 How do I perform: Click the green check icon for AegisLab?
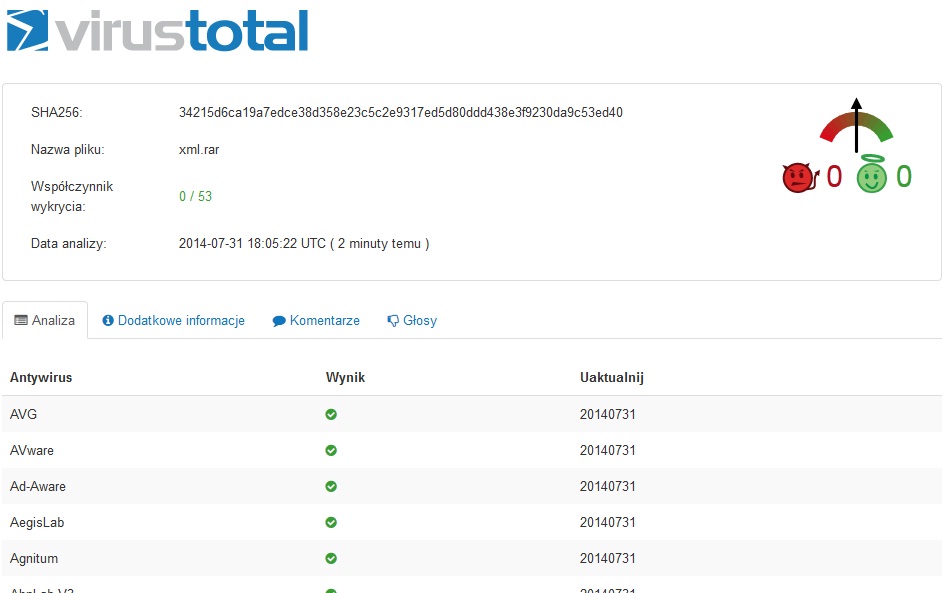331,523
